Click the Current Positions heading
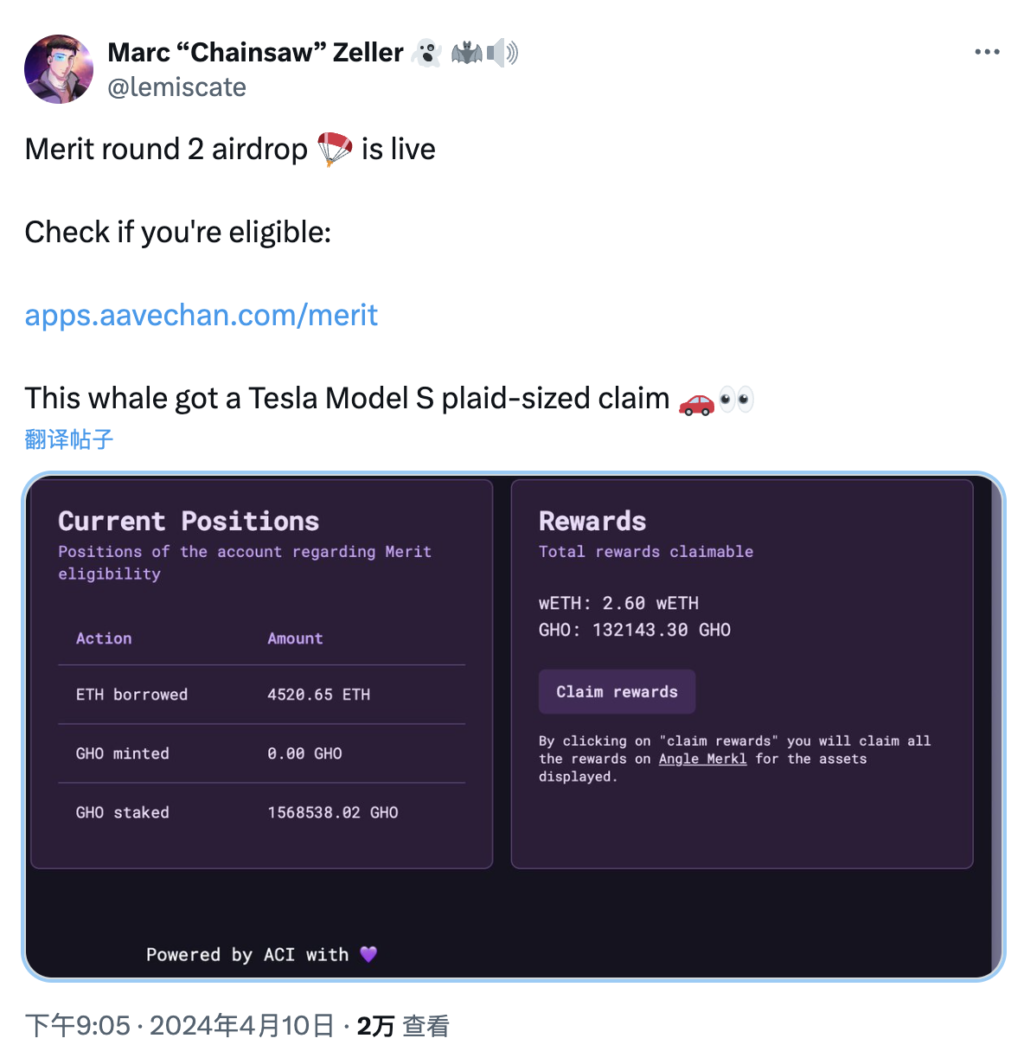 [x=188, y=521]
